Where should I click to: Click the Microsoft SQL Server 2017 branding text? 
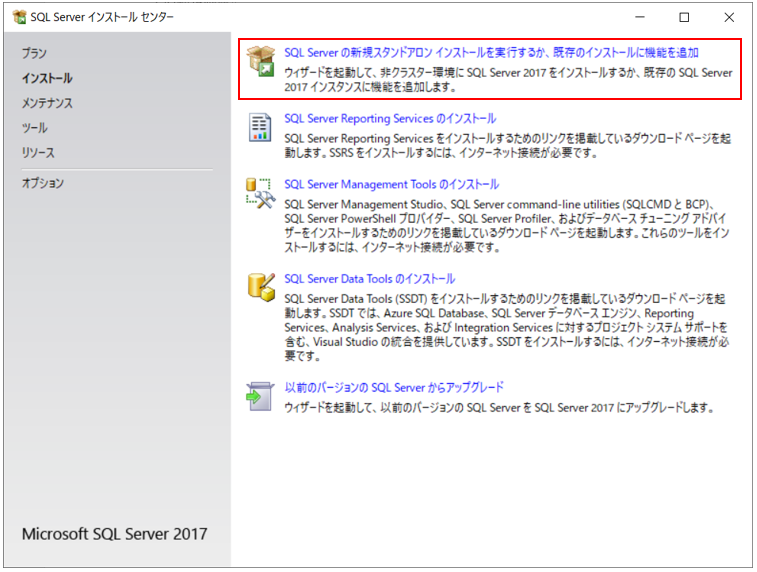114,534
